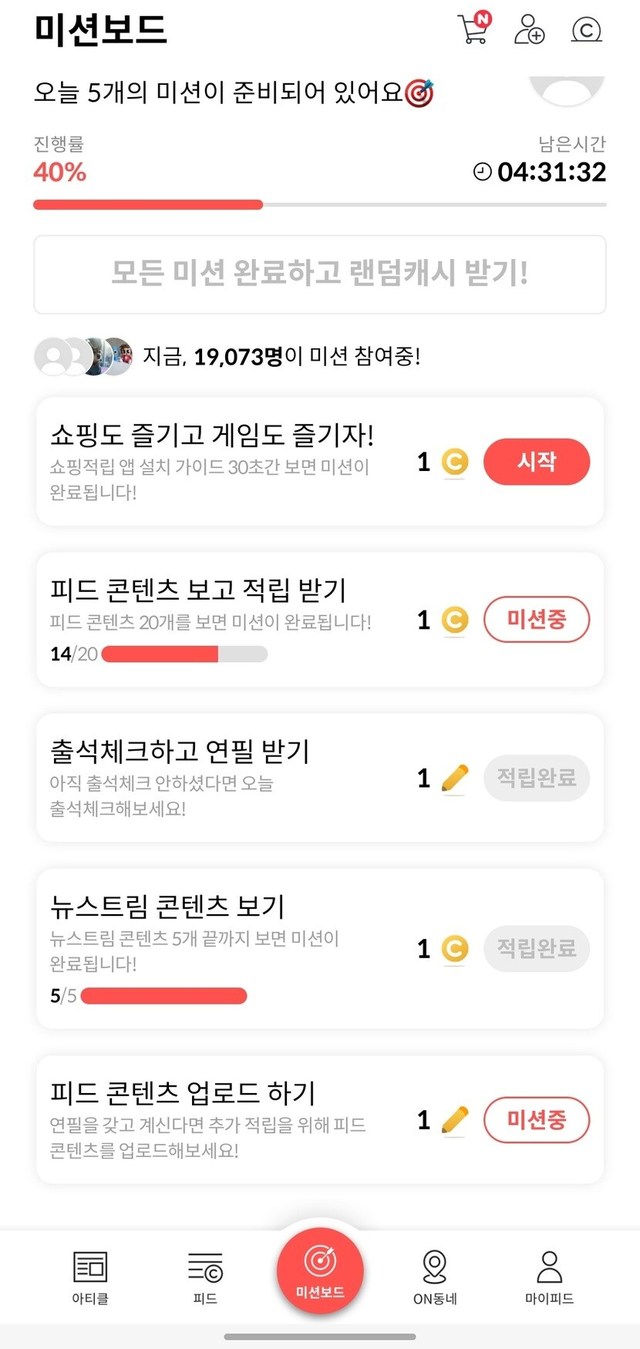Tap the 아티클 article icon
This screenshot has width=640, height=1349.
(90, 1267)
